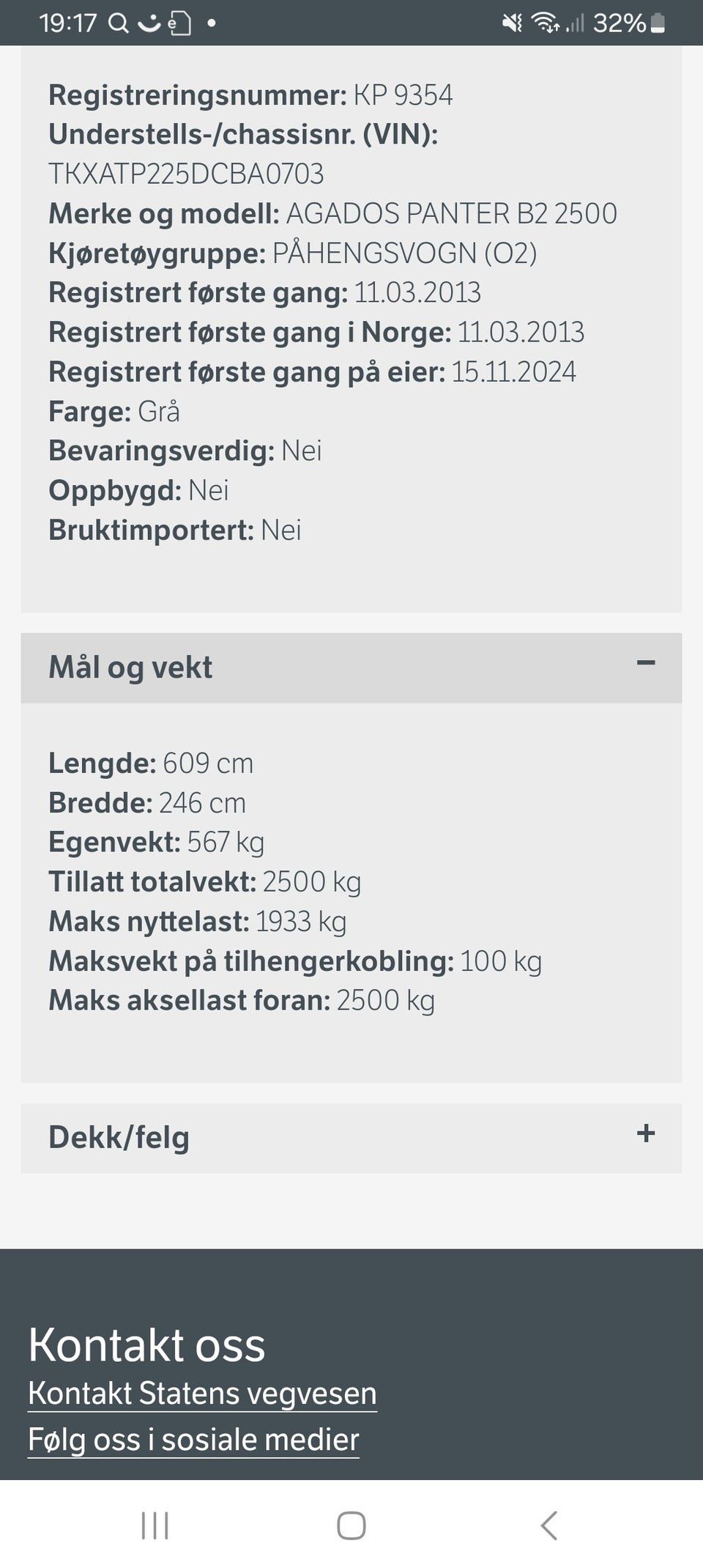
Task: Tap the plus icon beside Dekk/felg
Action: coord(646,1134)
